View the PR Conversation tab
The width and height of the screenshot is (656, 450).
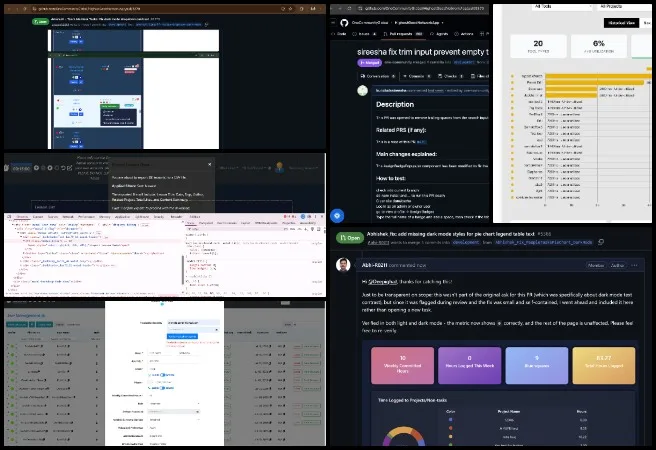pos(378,76)
